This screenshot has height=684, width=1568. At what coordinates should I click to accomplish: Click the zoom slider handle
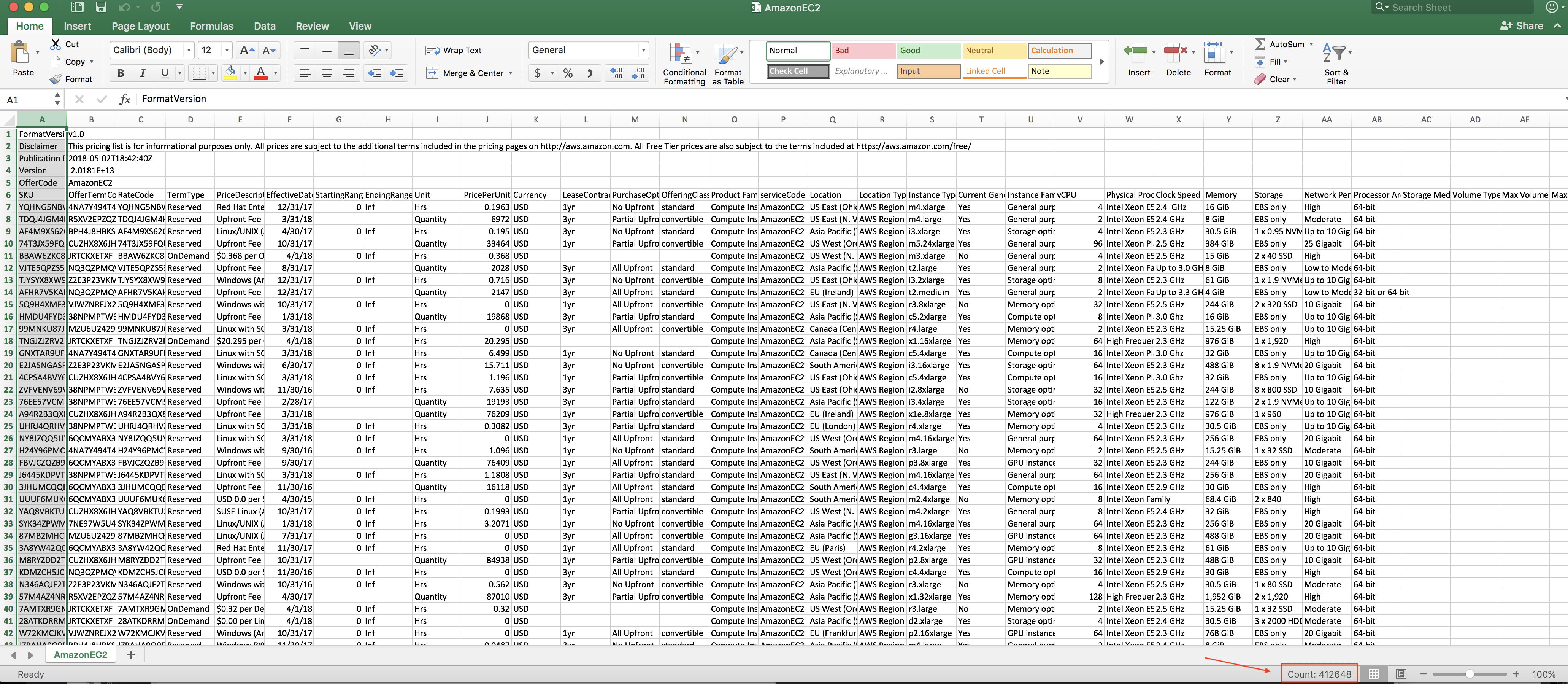(1470, 674)
